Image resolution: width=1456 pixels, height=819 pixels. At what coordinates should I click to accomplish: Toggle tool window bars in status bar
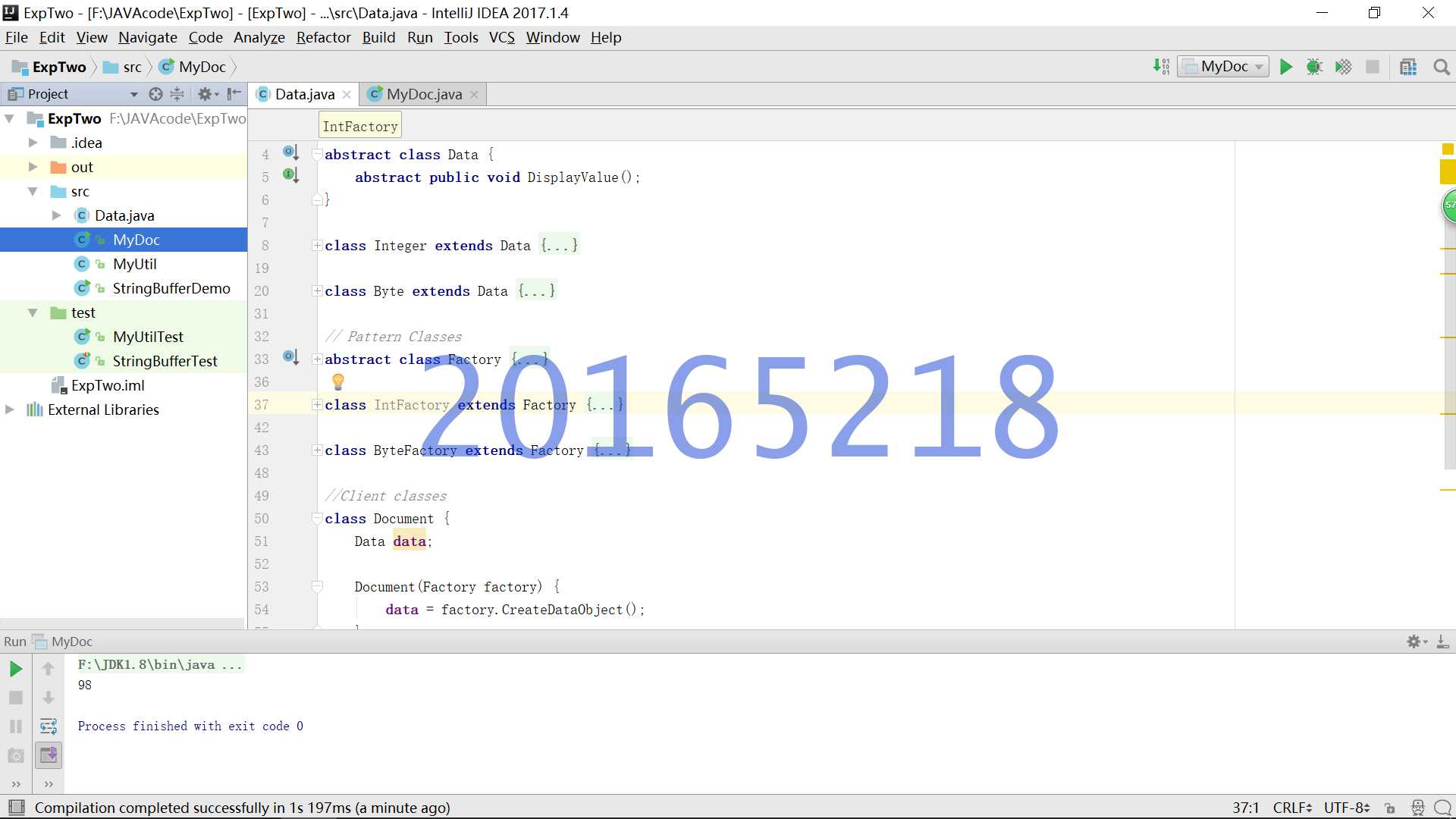point(16,807)
